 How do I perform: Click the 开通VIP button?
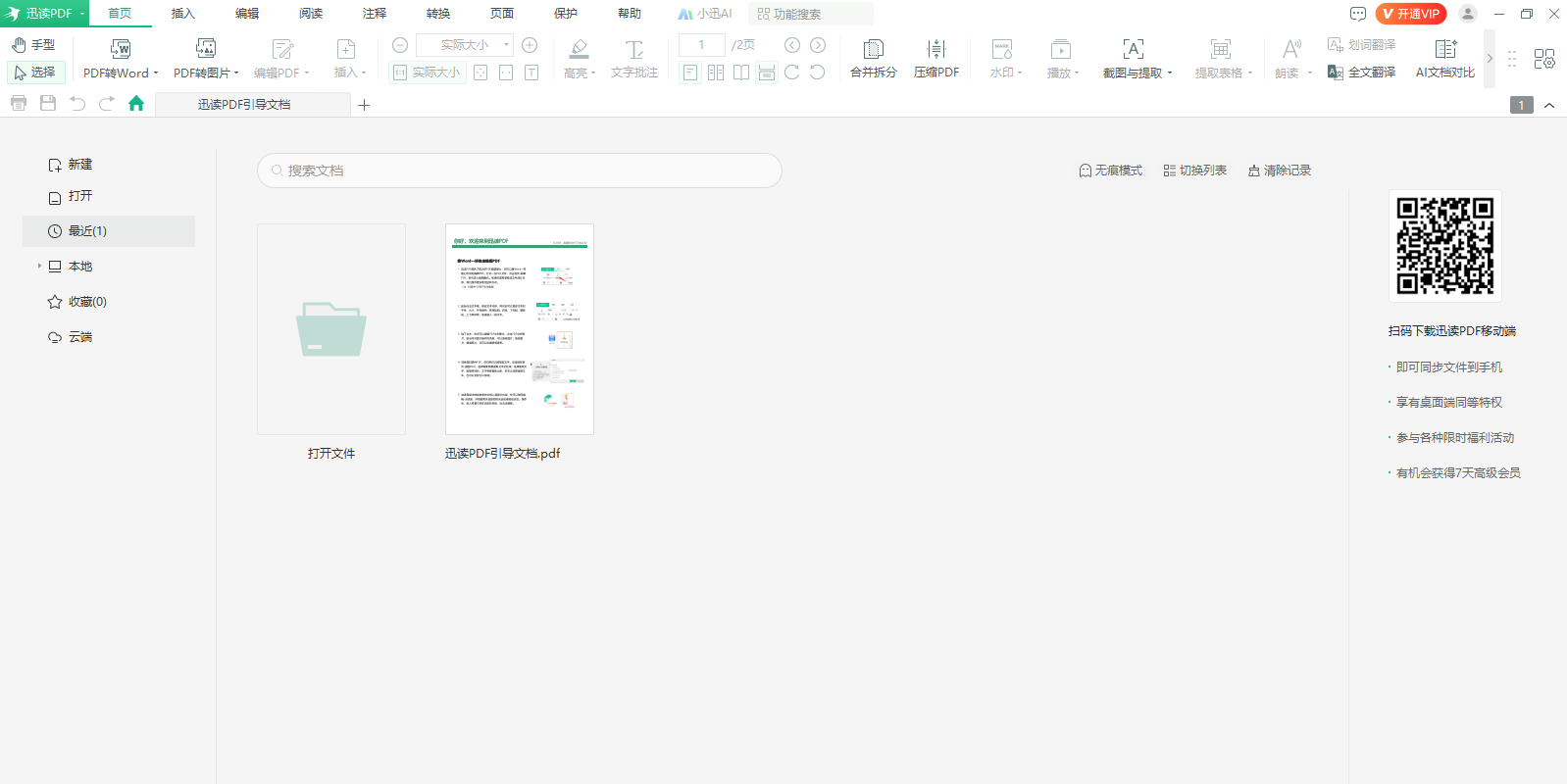click(x=1410, y=14)
